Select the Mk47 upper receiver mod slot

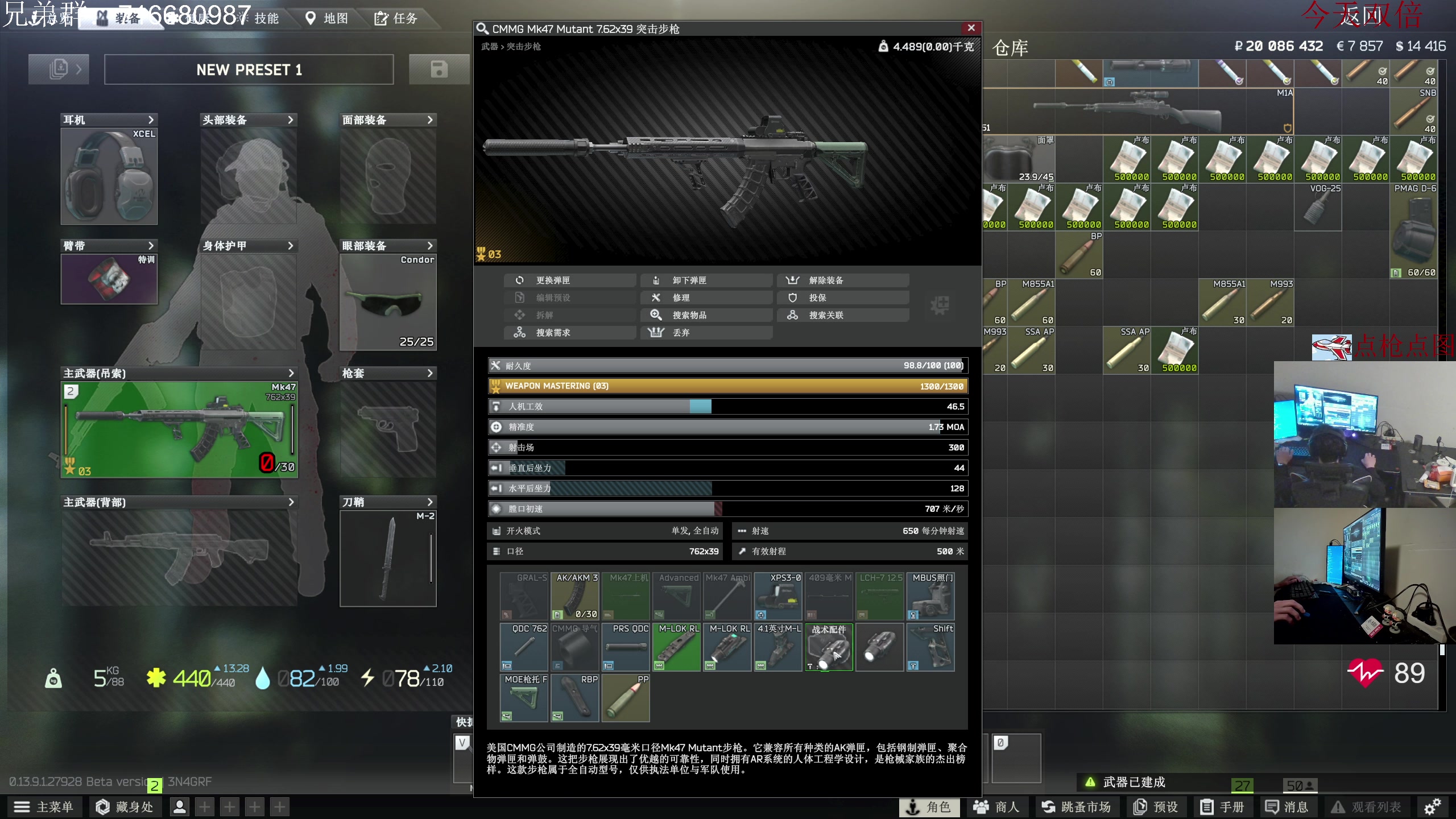pos(626,596)
